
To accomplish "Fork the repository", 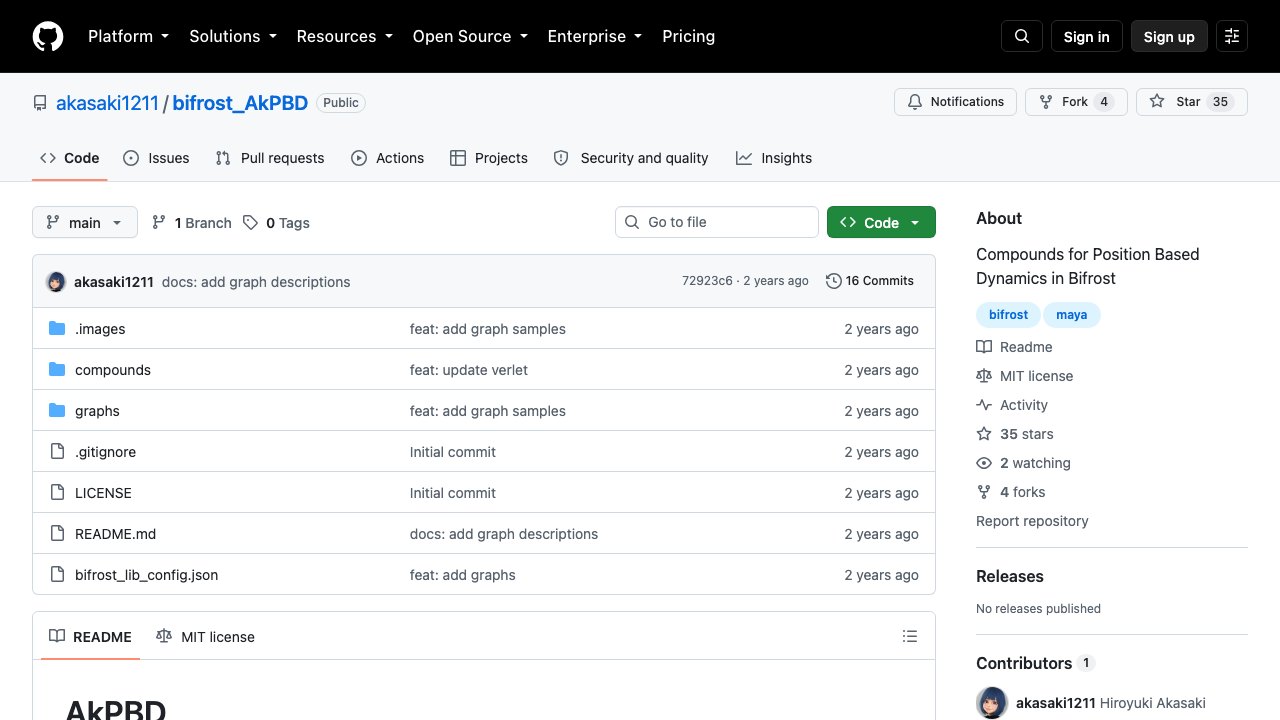I will coord(1076,102).
